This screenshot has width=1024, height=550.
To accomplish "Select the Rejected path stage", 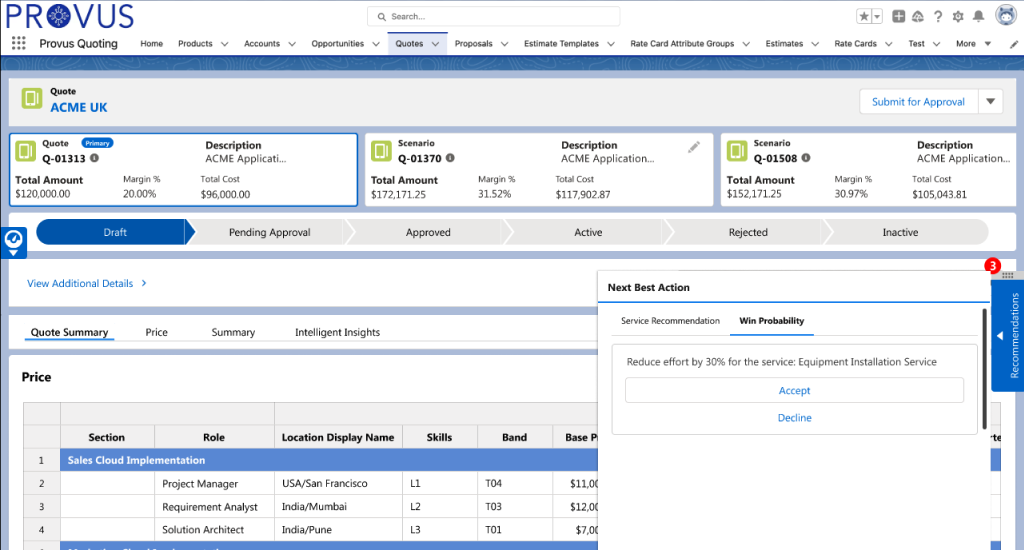I will point(748,232).
